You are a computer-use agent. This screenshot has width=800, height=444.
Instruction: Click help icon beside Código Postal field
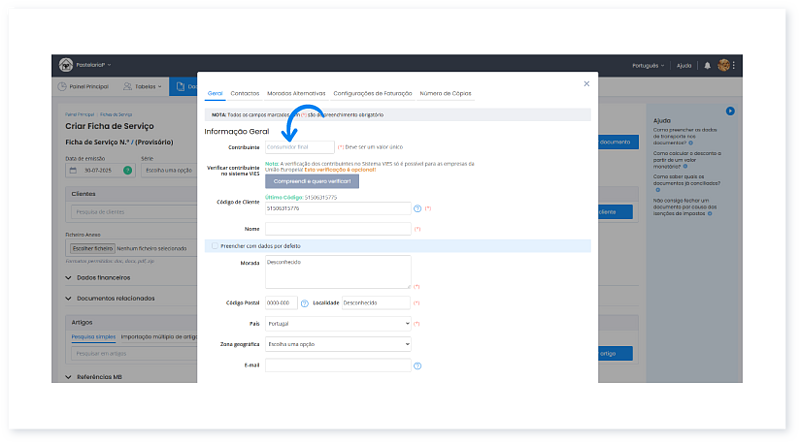(x=305, y=302)
